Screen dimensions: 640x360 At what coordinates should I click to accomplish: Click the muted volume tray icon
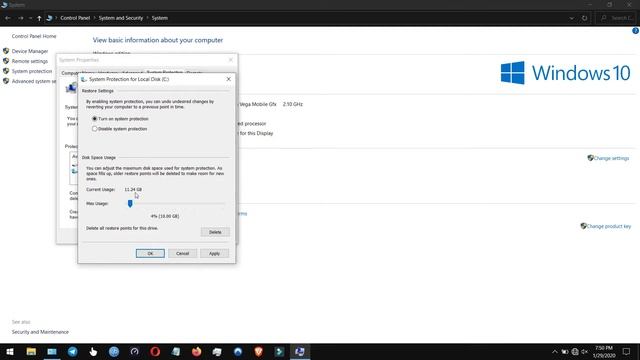(x=584, y=352)
